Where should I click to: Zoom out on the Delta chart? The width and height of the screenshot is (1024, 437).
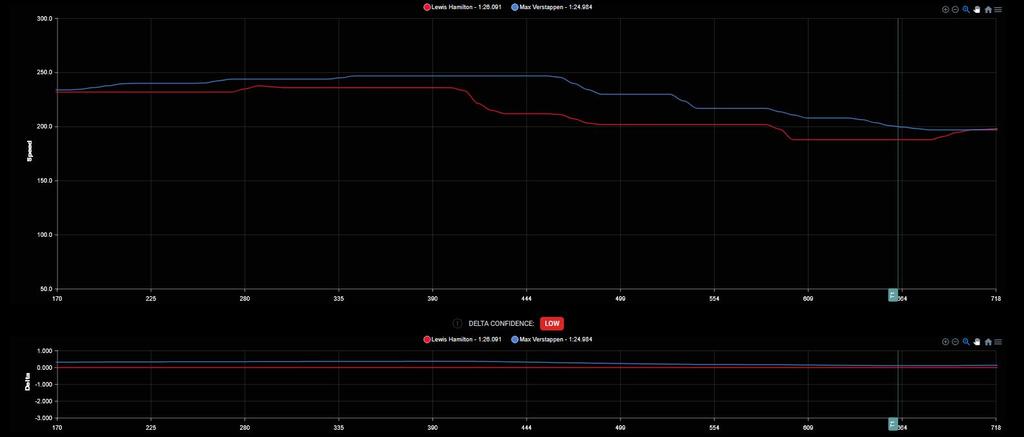coord(955,342)
